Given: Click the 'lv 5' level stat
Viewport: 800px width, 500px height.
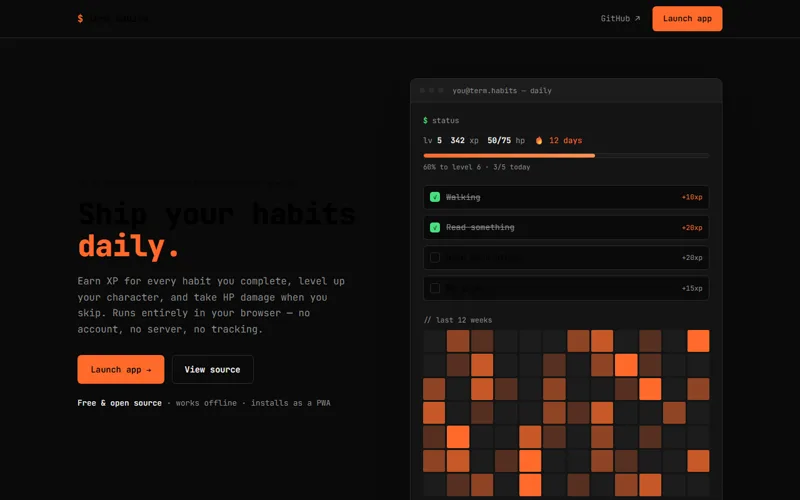Looking at the screenshot, I should [432, 140].
